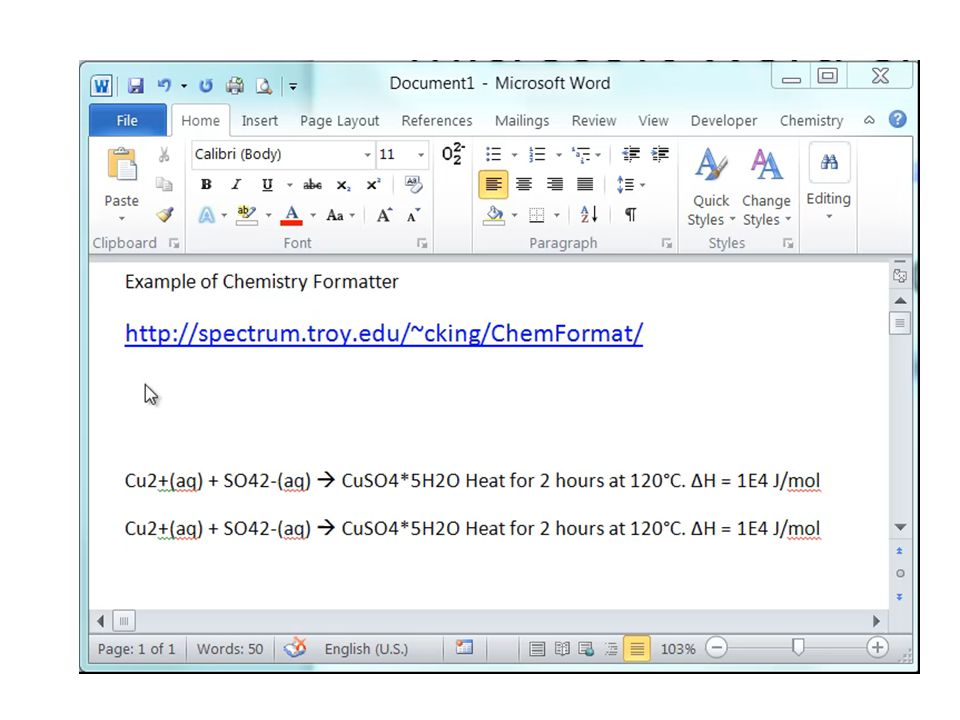Click the macro recording icon in status bar
This screenshot has width=960, height=720.
(x=464, y=647)
